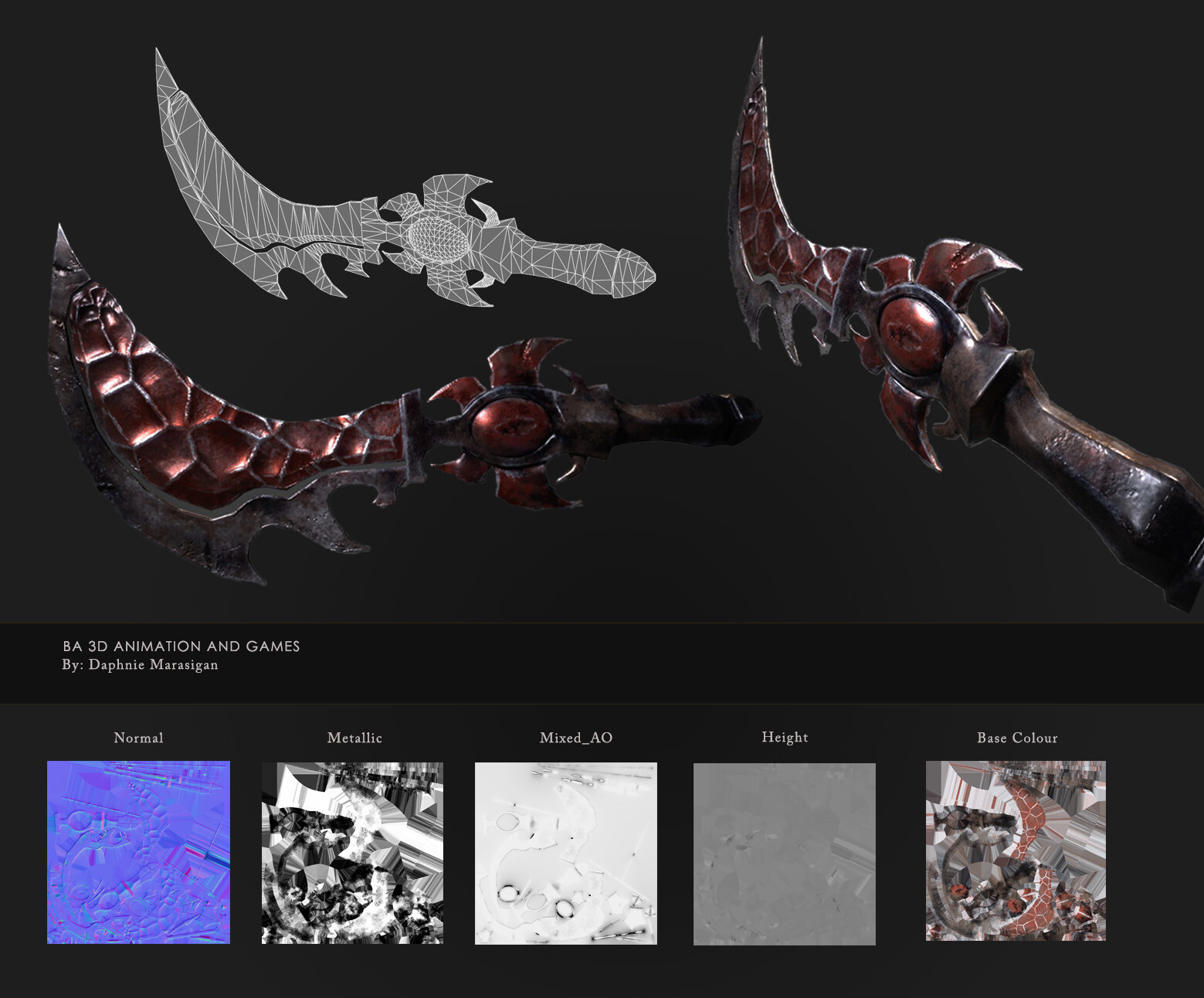Image resolution: width=1204 pixels, height=998 pixels.
Task: Select the Metallic texture preview
Action: [x=353, y=854]
